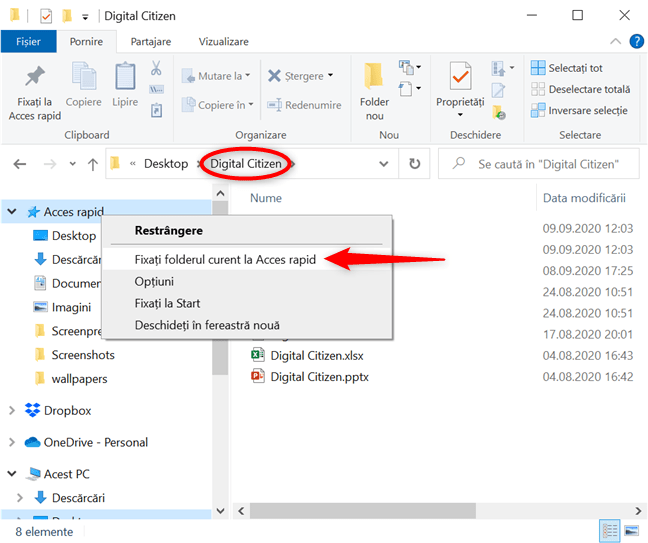Switch to Details view icon in status bar
Screen dimensions: 648x543
pos(610,530)
